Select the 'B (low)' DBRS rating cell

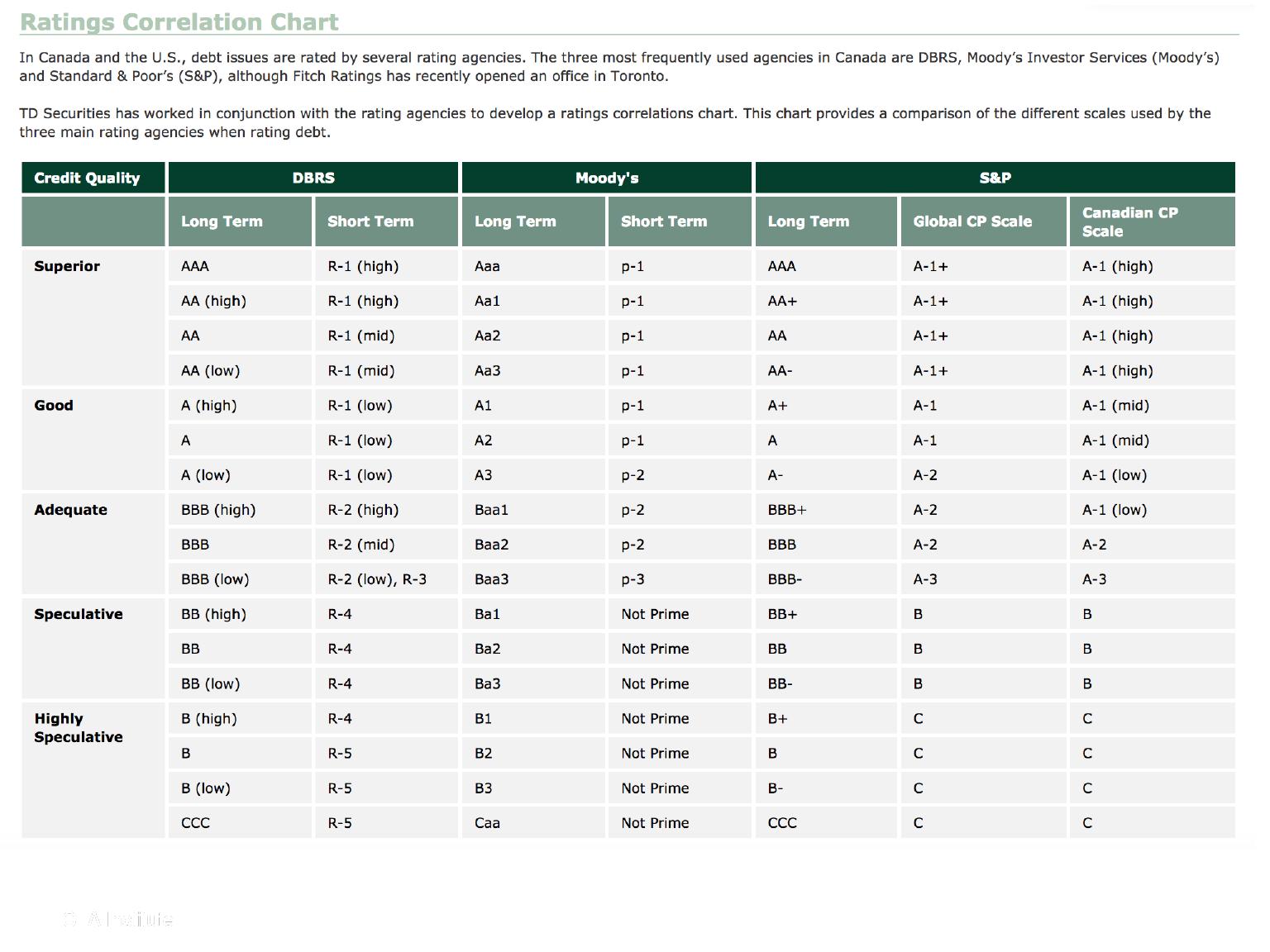coord(240,788)
